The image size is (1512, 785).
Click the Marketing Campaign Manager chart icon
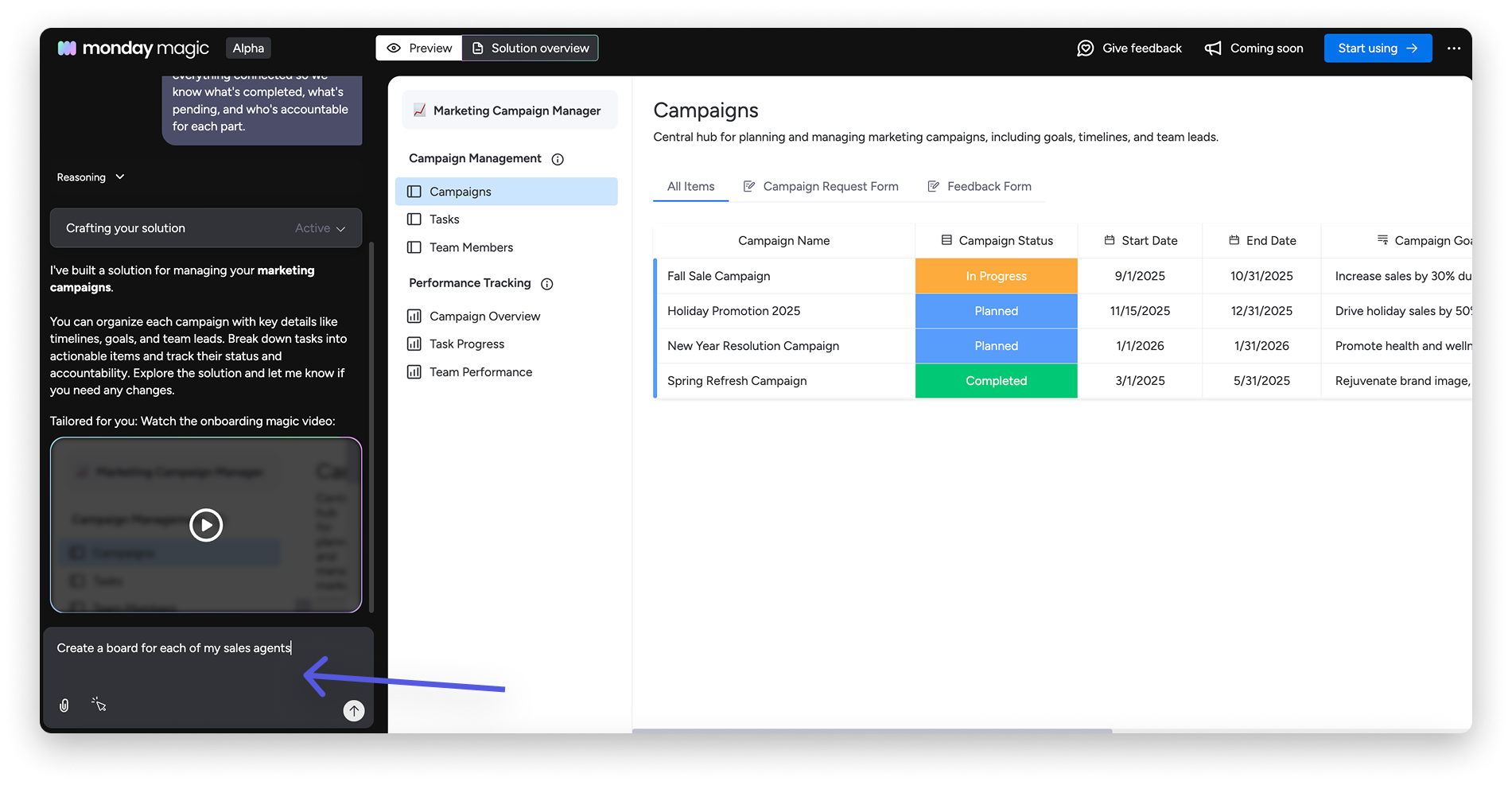pos(419,111)
